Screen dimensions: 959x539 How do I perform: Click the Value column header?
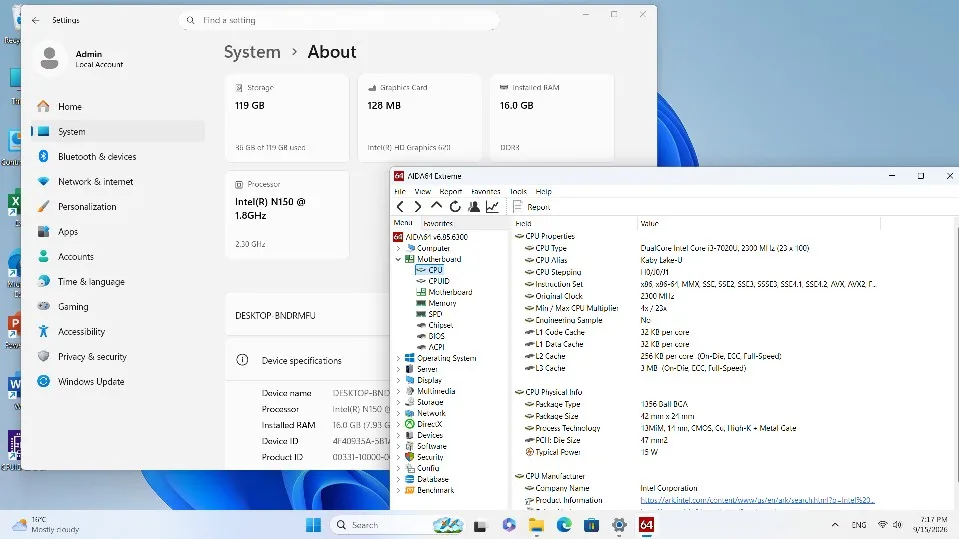(x=758, y=224)
